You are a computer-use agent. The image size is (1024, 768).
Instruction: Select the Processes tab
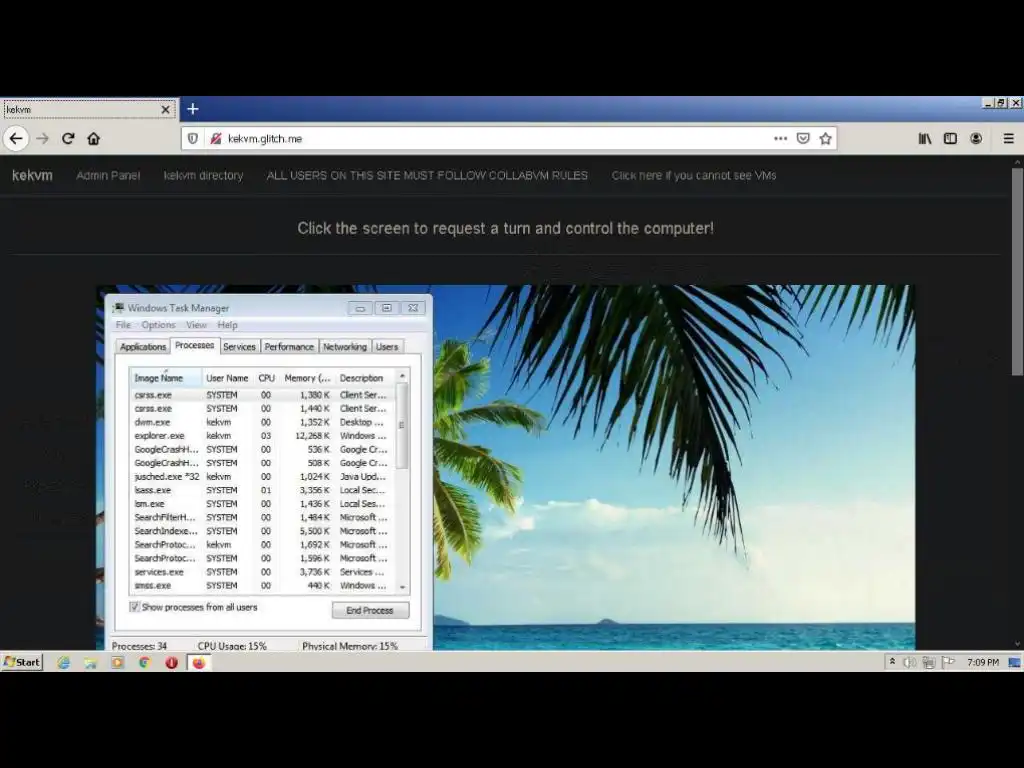(x=195, y=345)
